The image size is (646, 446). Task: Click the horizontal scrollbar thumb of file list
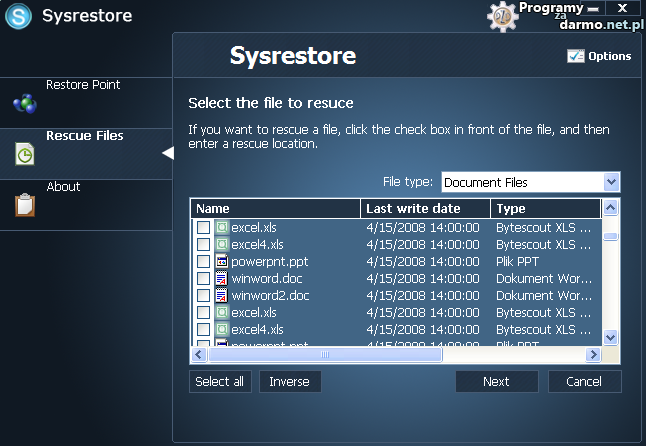tap(325, 355)
